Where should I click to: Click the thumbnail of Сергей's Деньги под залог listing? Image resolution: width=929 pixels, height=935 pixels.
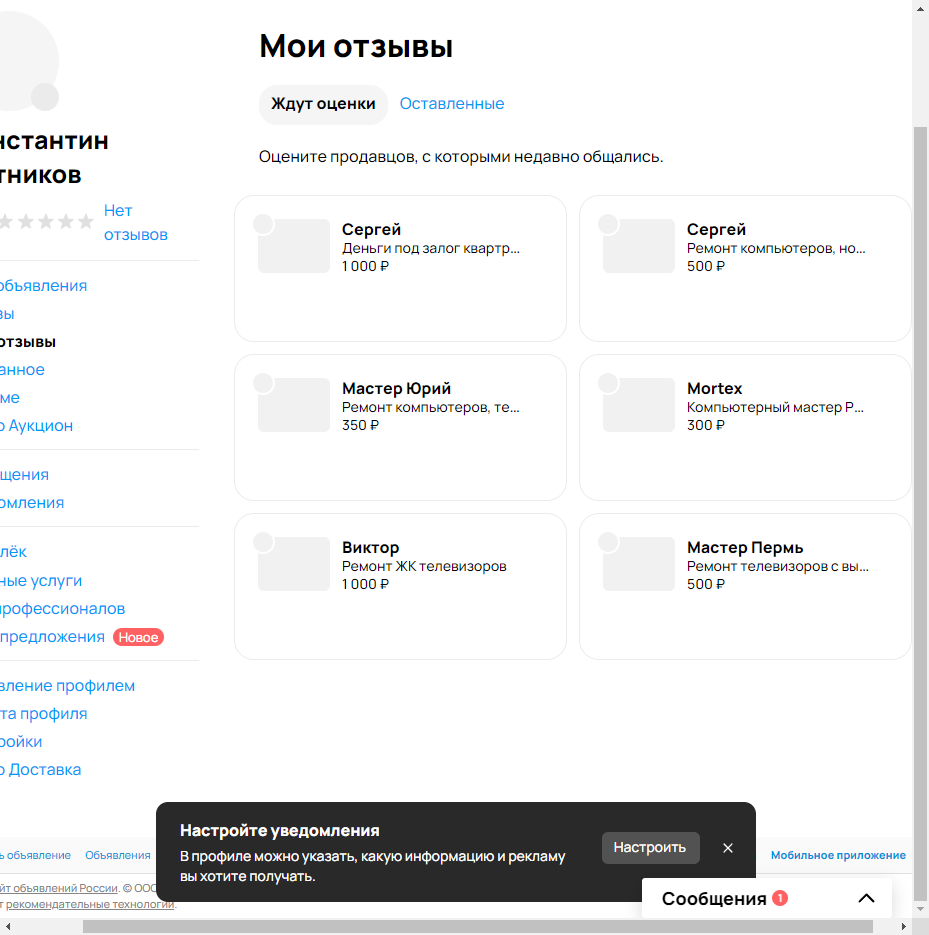pos(294,246)
